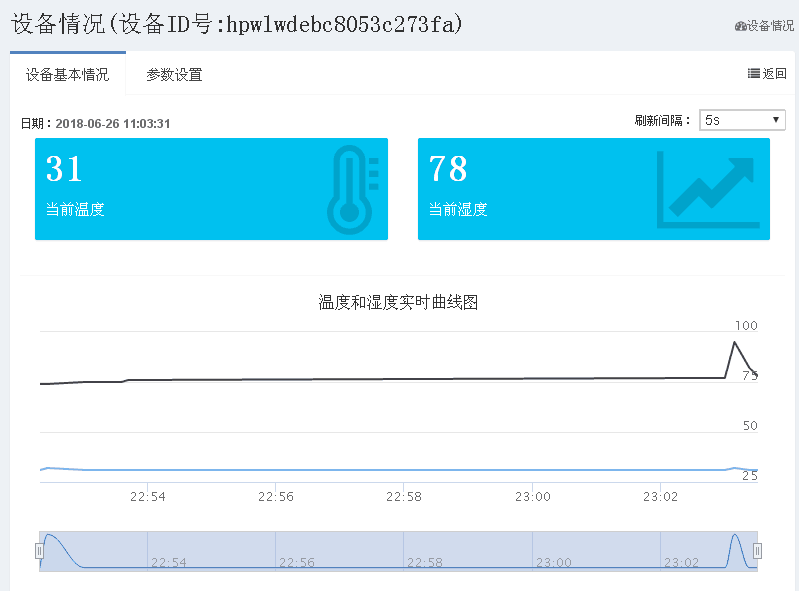Click the 当前湿度 card showing 78
The image size is (799, 591).
pyautogui.click(x=594, y=189)
